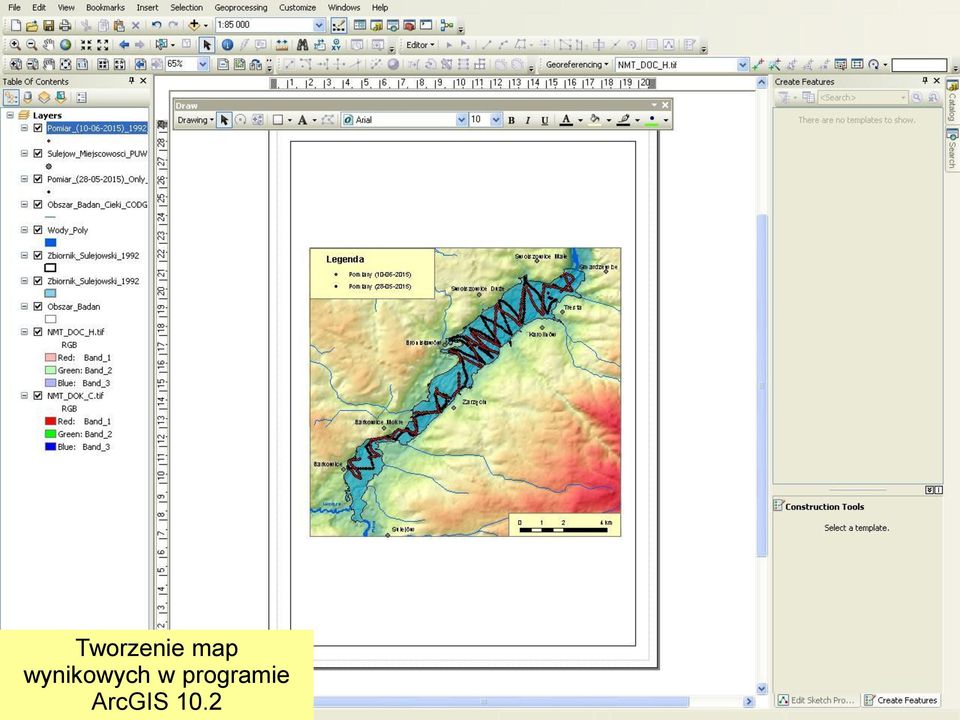
Task: Toggle visibility of Pomiar_(10-06-2015) layer
Action: (38, 128)
